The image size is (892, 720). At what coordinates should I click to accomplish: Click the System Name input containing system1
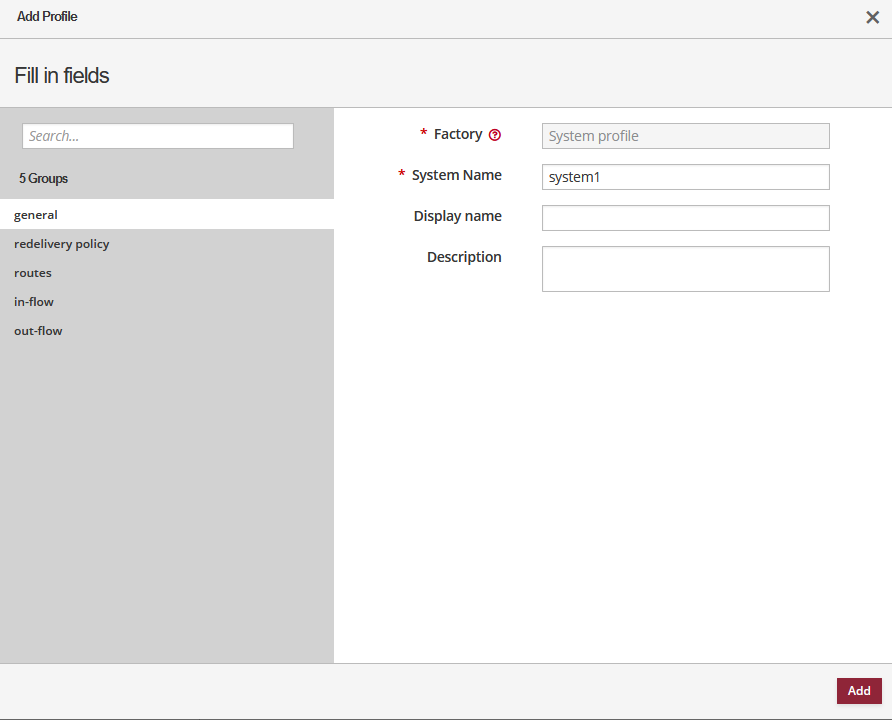(x=685, y=177)
